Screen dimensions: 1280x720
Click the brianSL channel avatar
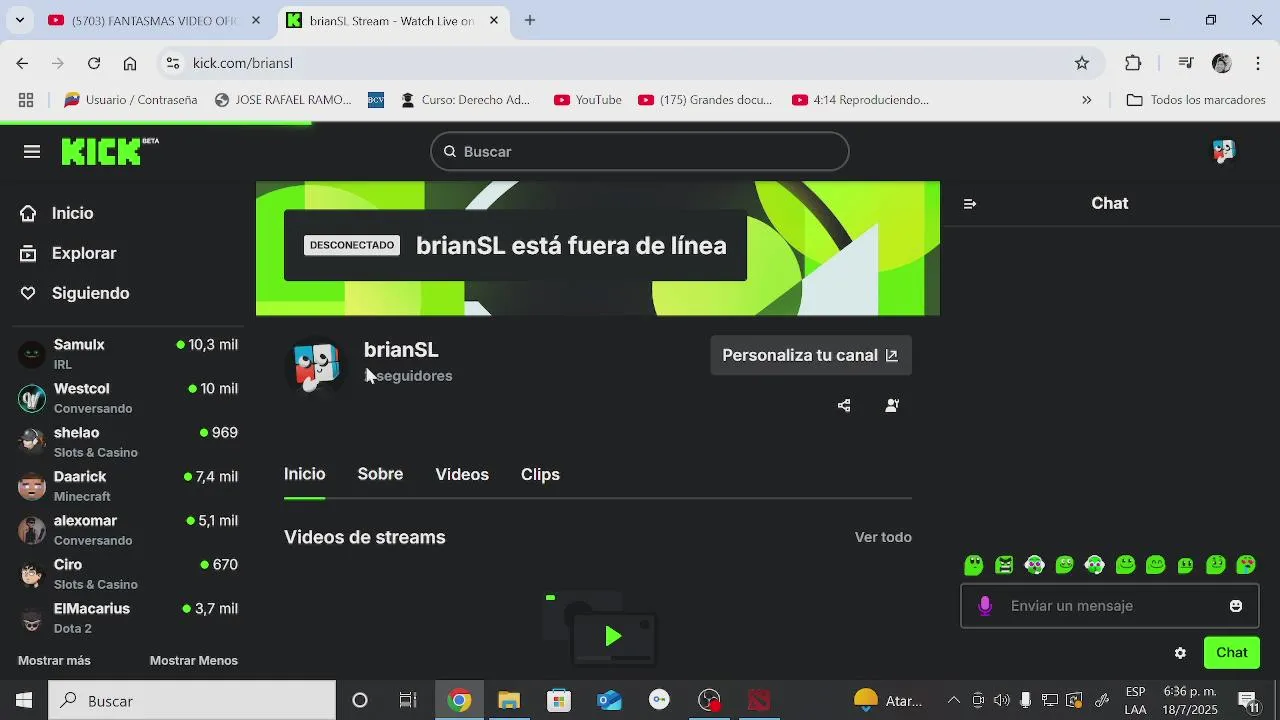(x=316, y=367)
